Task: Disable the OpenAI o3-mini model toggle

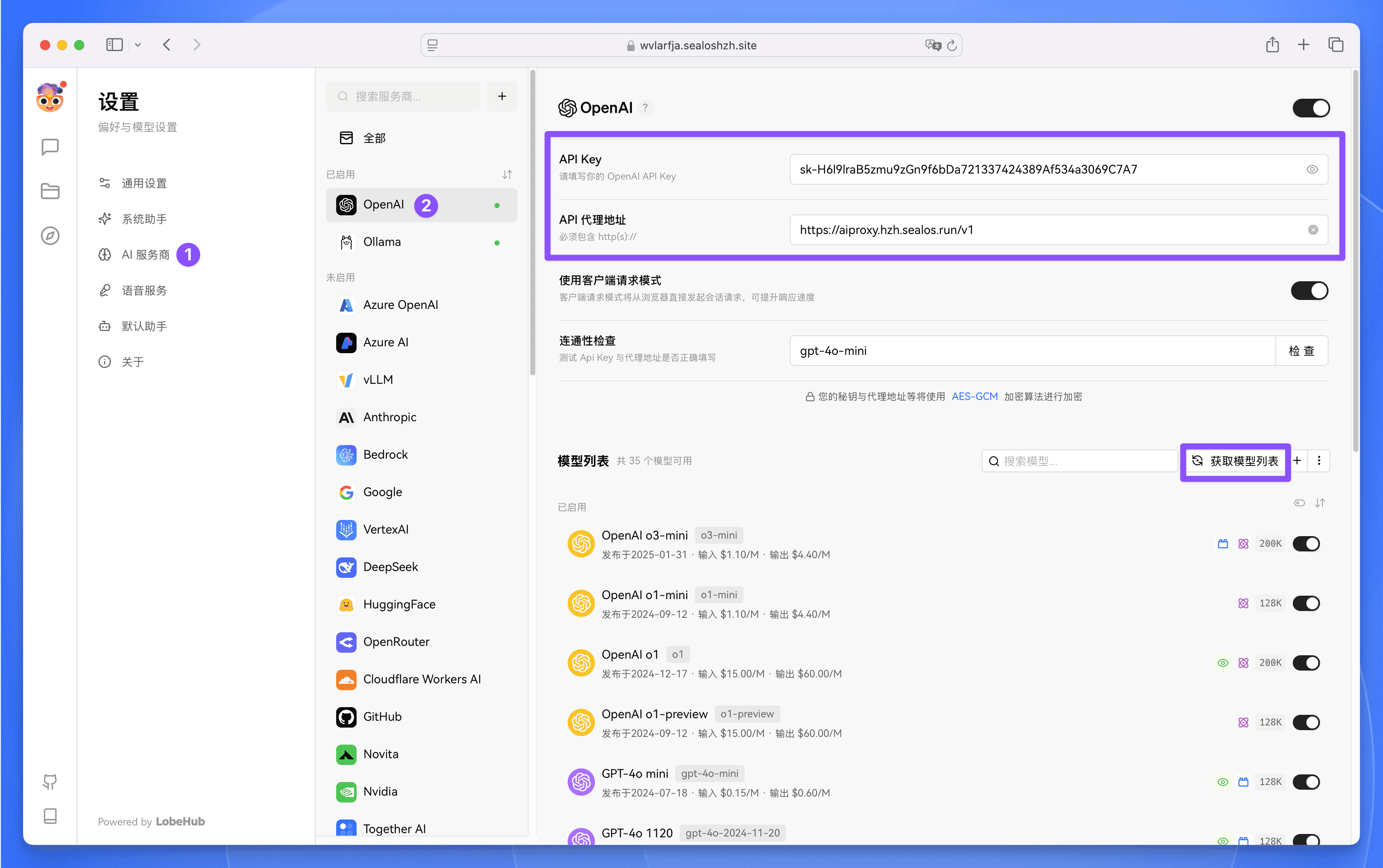Action: (1307, 544)
